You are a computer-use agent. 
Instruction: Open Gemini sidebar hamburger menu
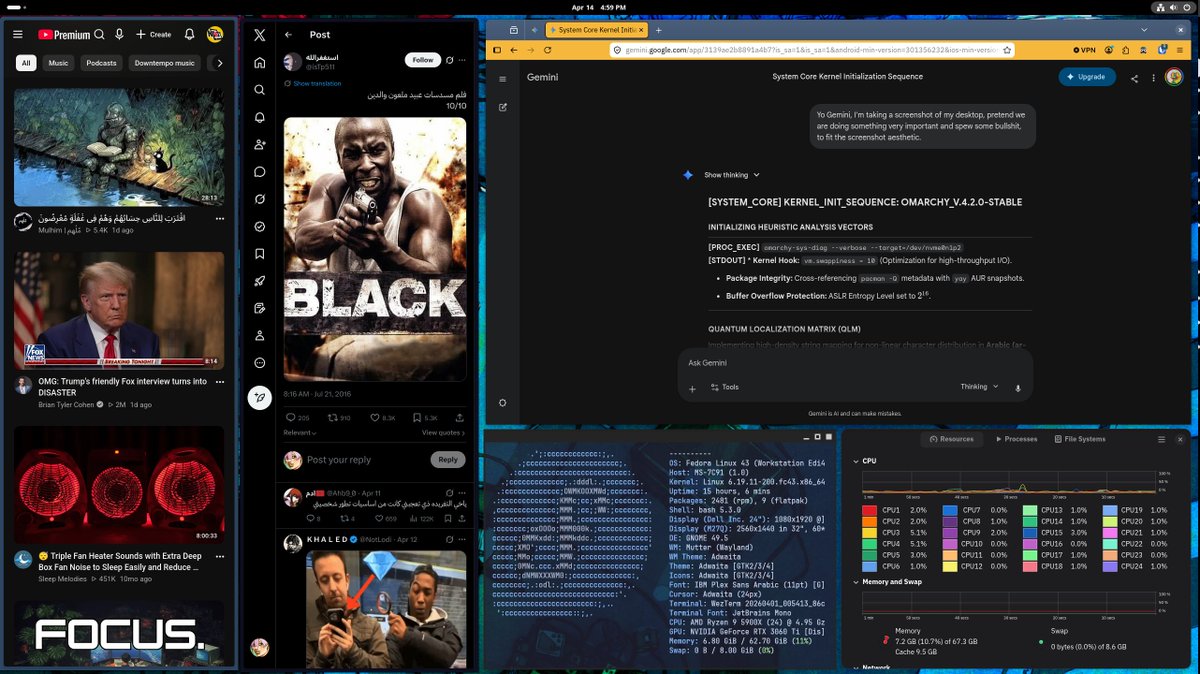[x=503, y=78]
